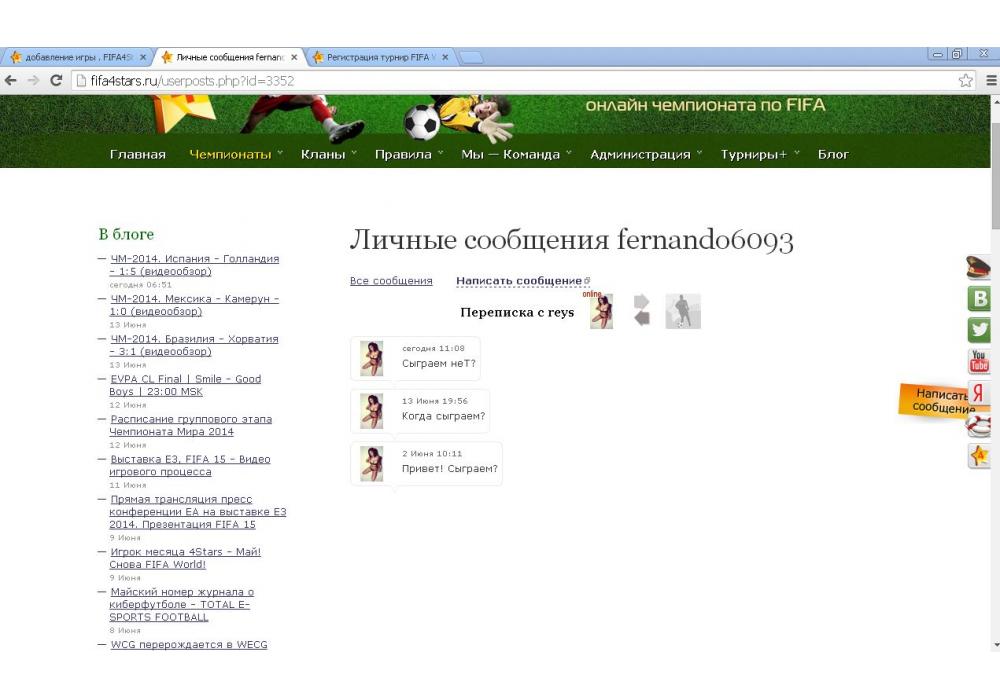This screenshot has width=1000, height=700.
Task: Go to Главная in the navigation bar
Action: (137, 154)
